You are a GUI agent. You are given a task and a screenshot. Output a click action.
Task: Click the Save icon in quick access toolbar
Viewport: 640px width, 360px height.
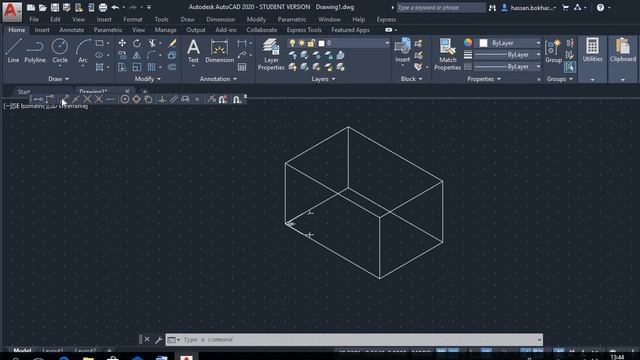[55, 7]
